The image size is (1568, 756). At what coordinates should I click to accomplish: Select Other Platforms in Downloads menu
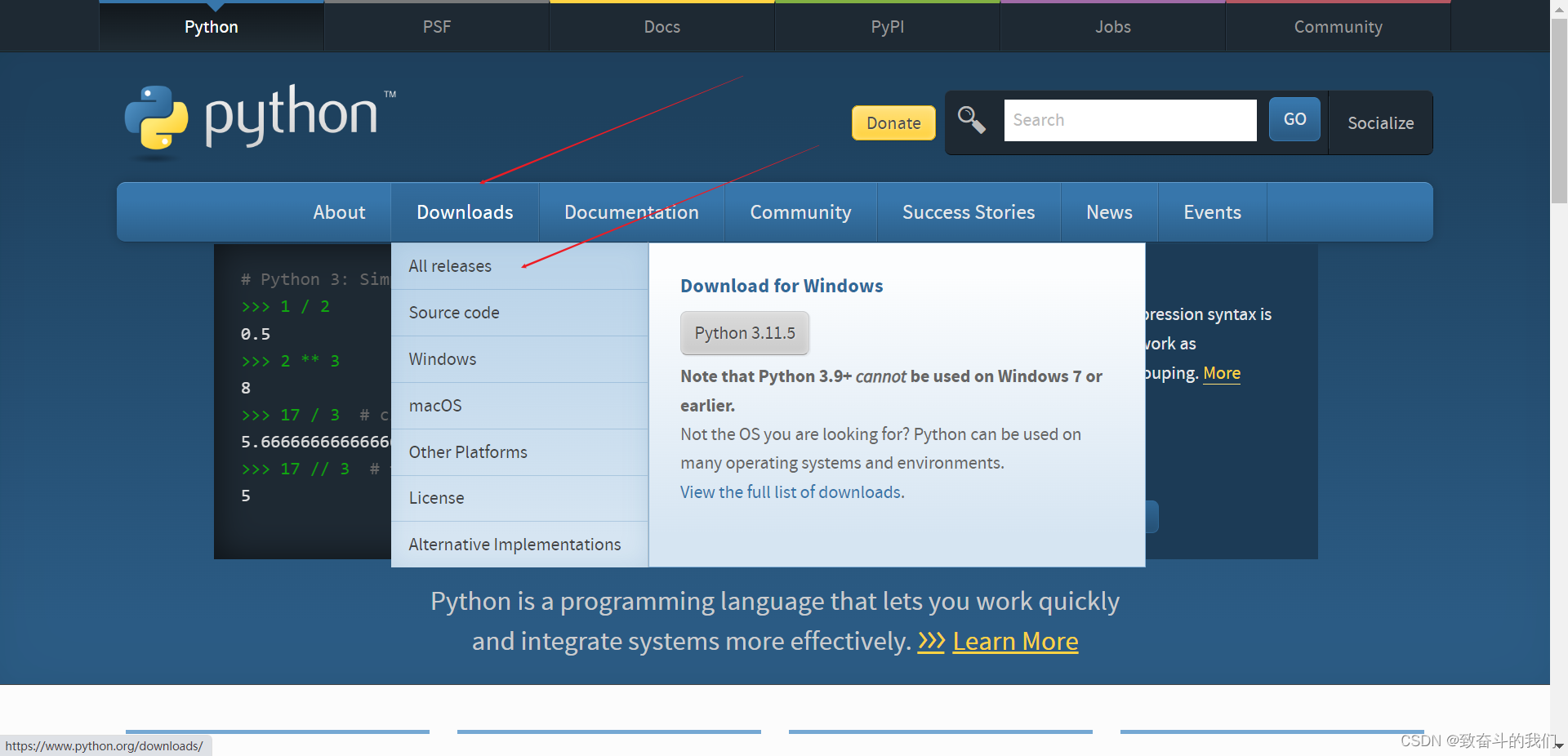click(519, 452)
